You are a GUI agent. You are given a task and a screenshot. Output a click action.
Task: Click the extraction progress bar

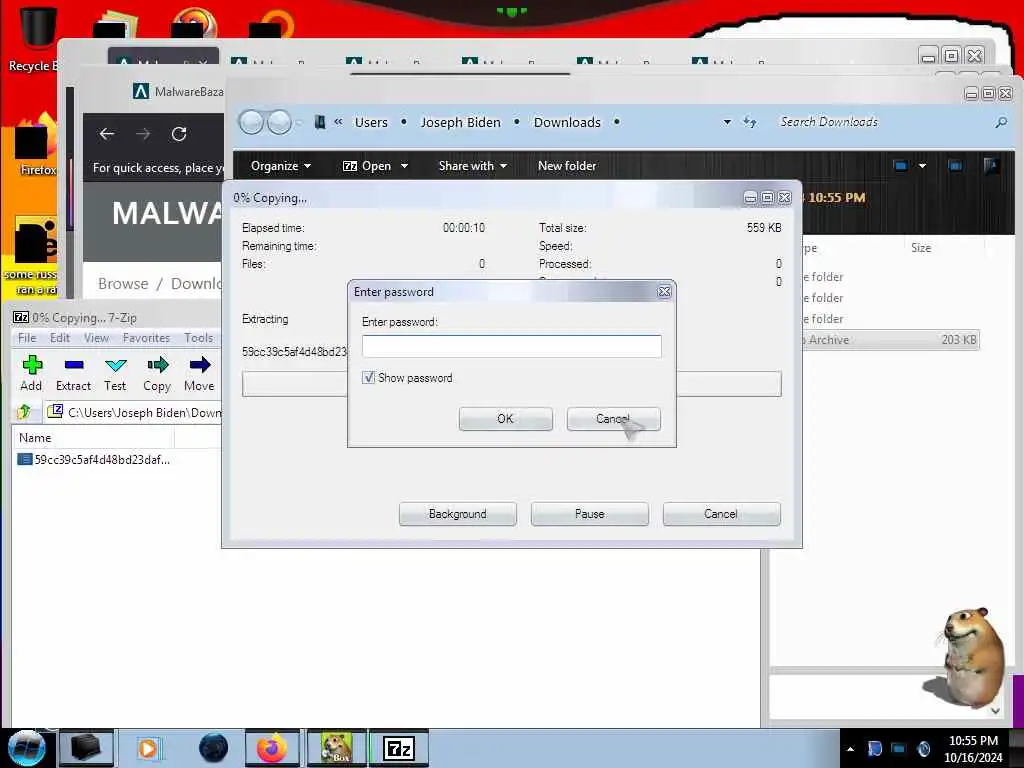coord(511,384)
